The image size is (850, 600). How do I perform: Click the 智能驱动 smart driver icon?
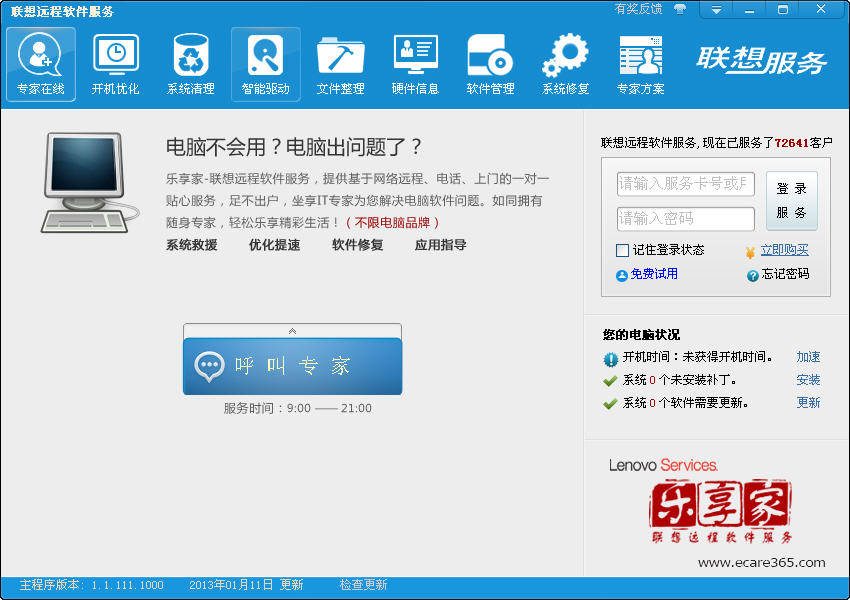pyautogui.click(x=265, y=63)
